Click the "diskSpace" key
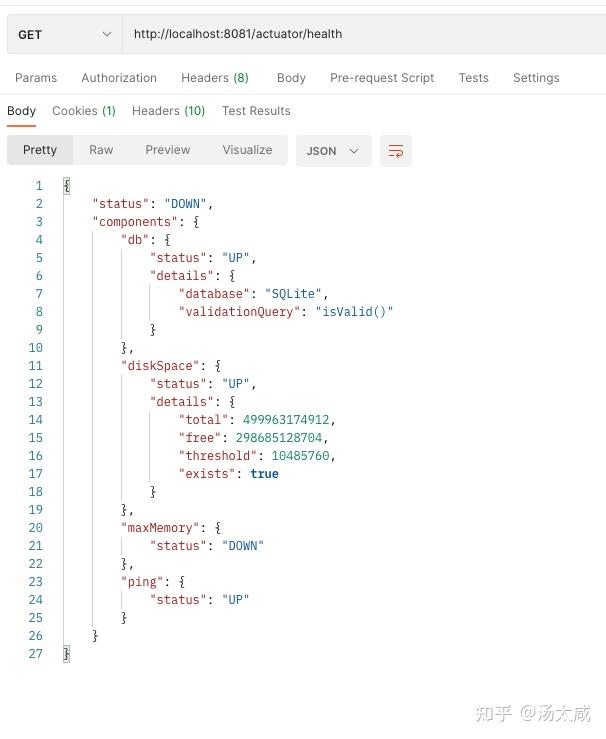This screenshot has height=739, width=606. tap(160, 366)
